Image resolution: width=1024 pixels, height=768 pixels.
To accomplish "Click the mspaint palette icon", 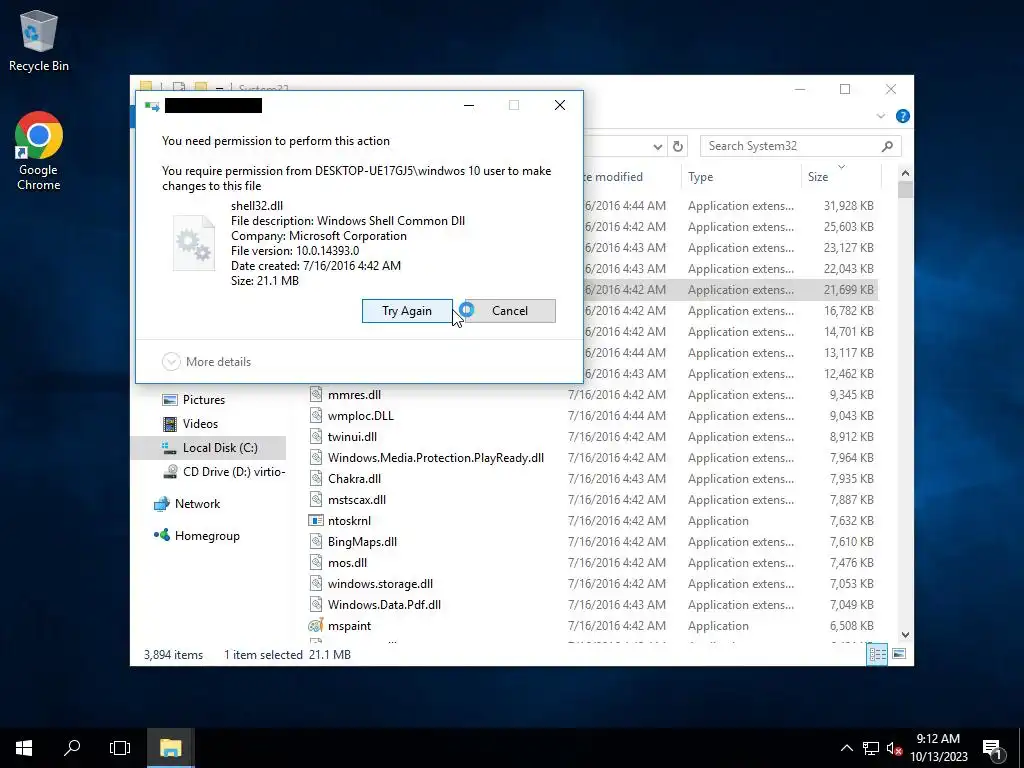I will (316, 626).
